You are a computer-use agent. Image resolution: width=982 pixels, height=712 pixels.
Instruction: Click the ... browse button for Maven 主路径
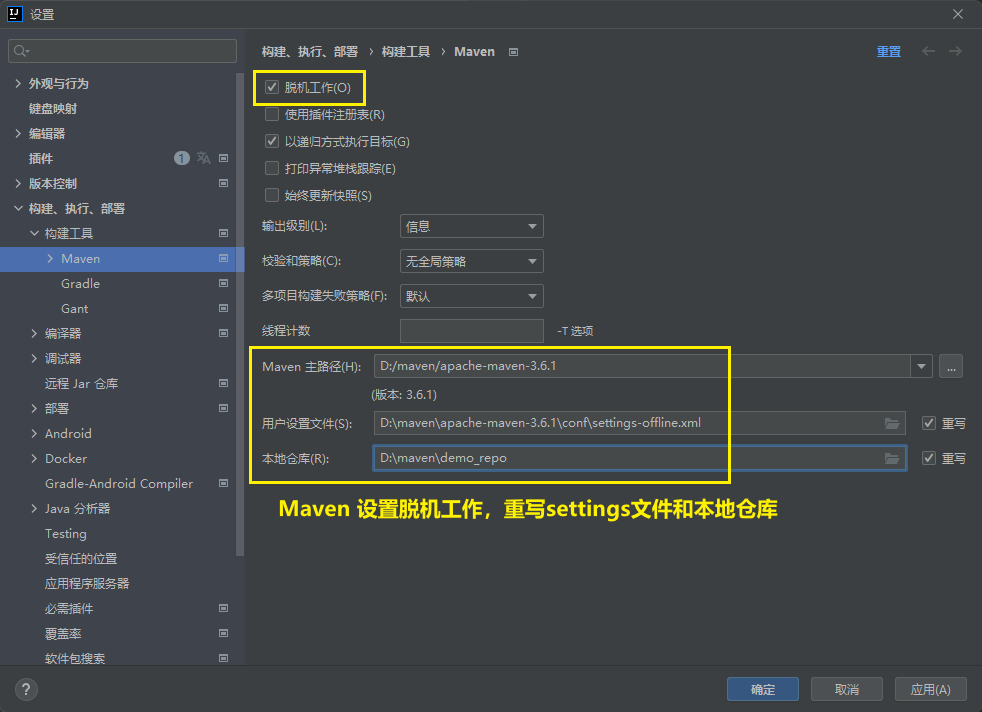(950, 366)
